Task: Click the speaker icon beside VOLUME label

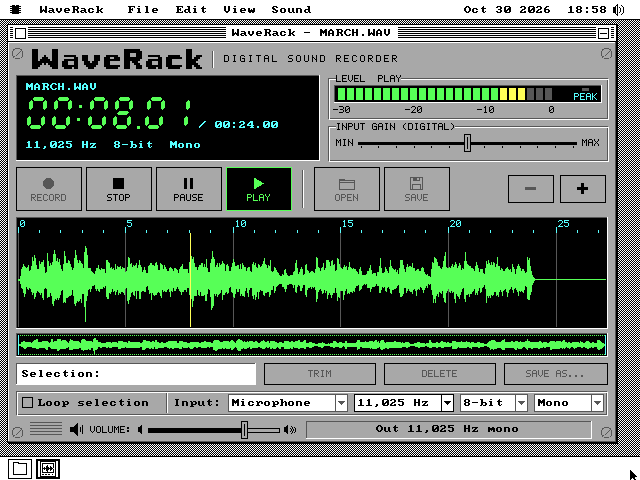Action: pyautogui.click(x=76, y=429)
